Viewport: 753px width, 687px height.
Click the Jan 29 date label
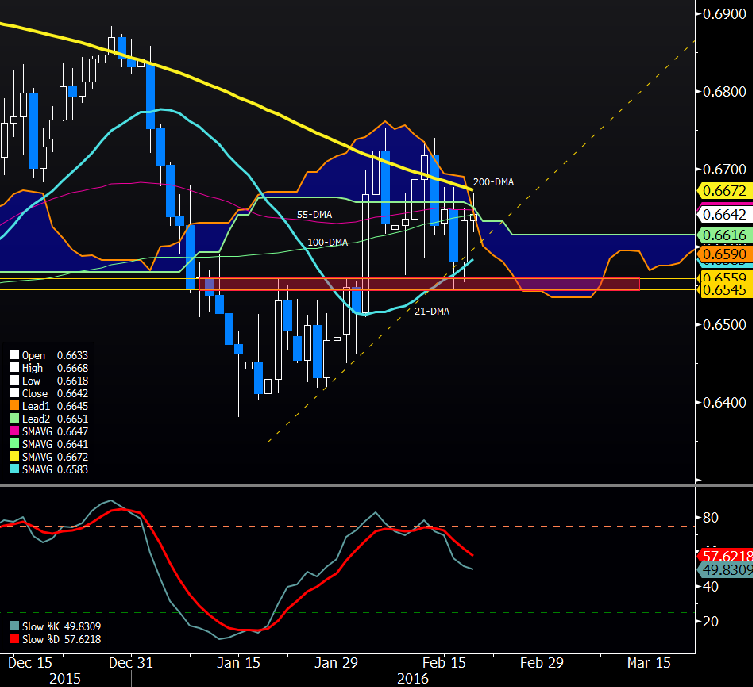336,663
